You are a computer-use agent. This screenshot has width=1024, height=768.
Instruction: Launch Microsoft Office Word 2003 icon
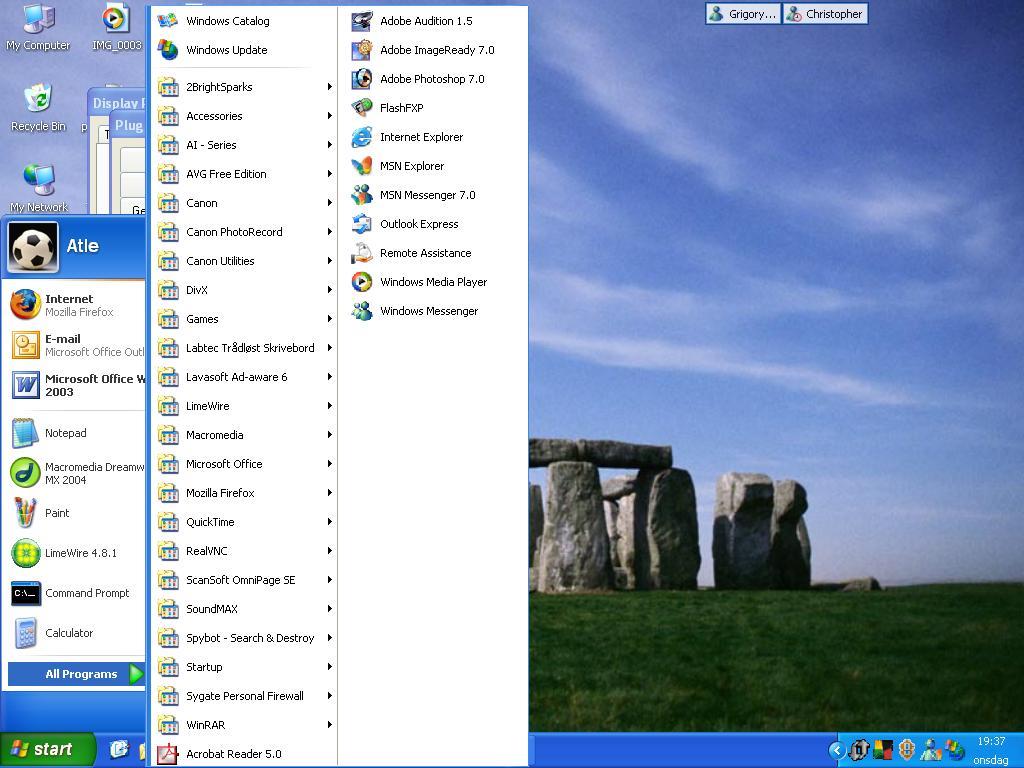pos(25,385)
